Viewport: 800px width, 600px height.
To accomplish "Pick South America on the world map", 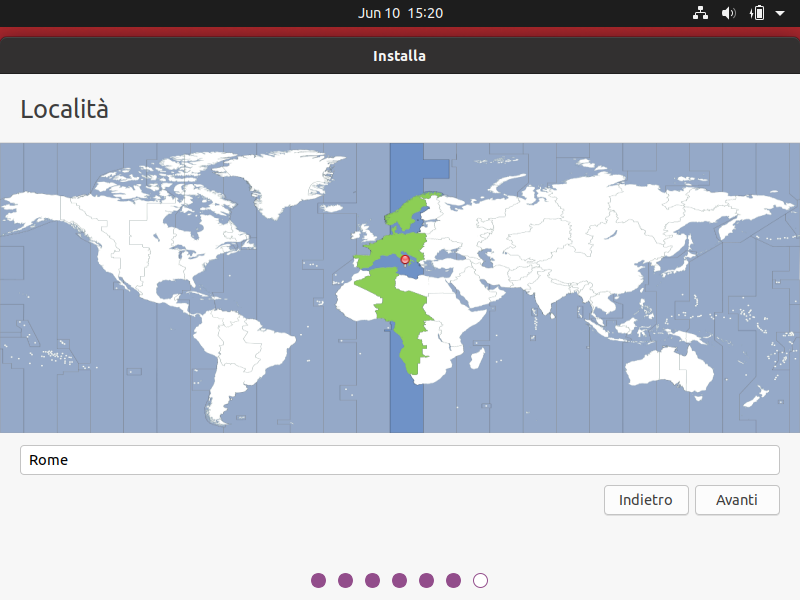I will point(250,350).
